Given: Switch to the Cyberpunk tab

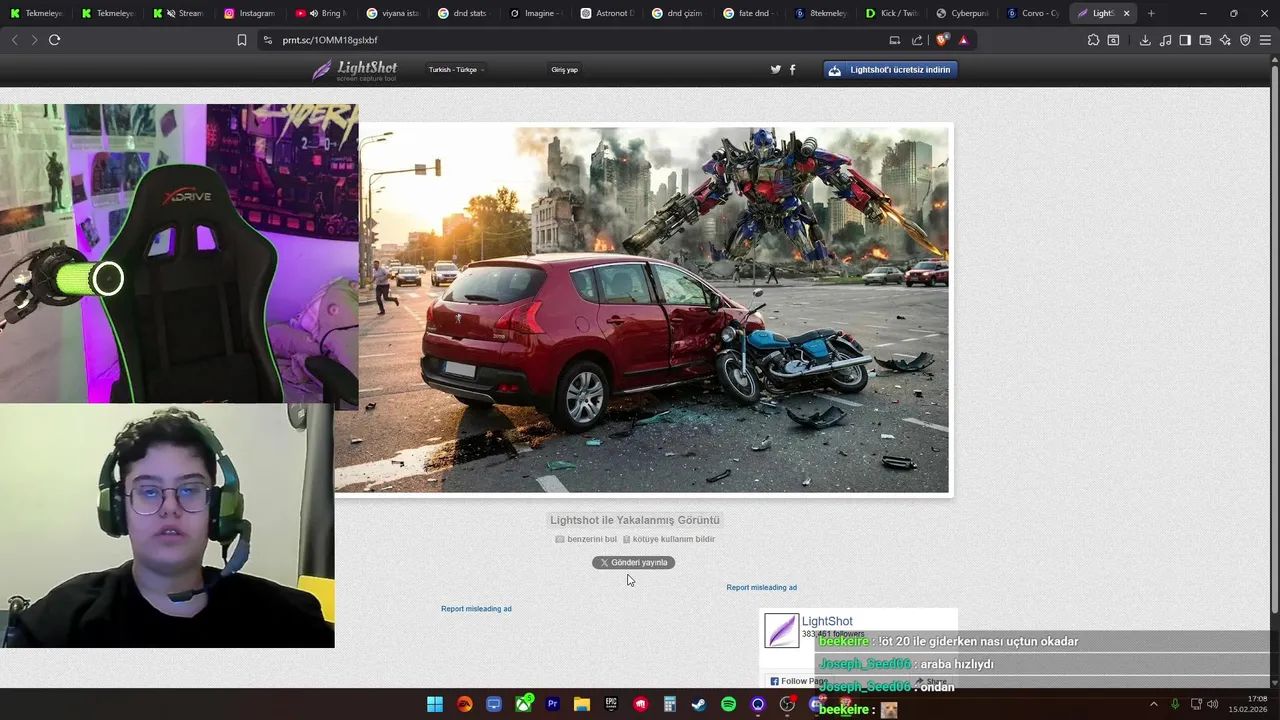Looking at the screenshot, I should (x=962, y=13).
